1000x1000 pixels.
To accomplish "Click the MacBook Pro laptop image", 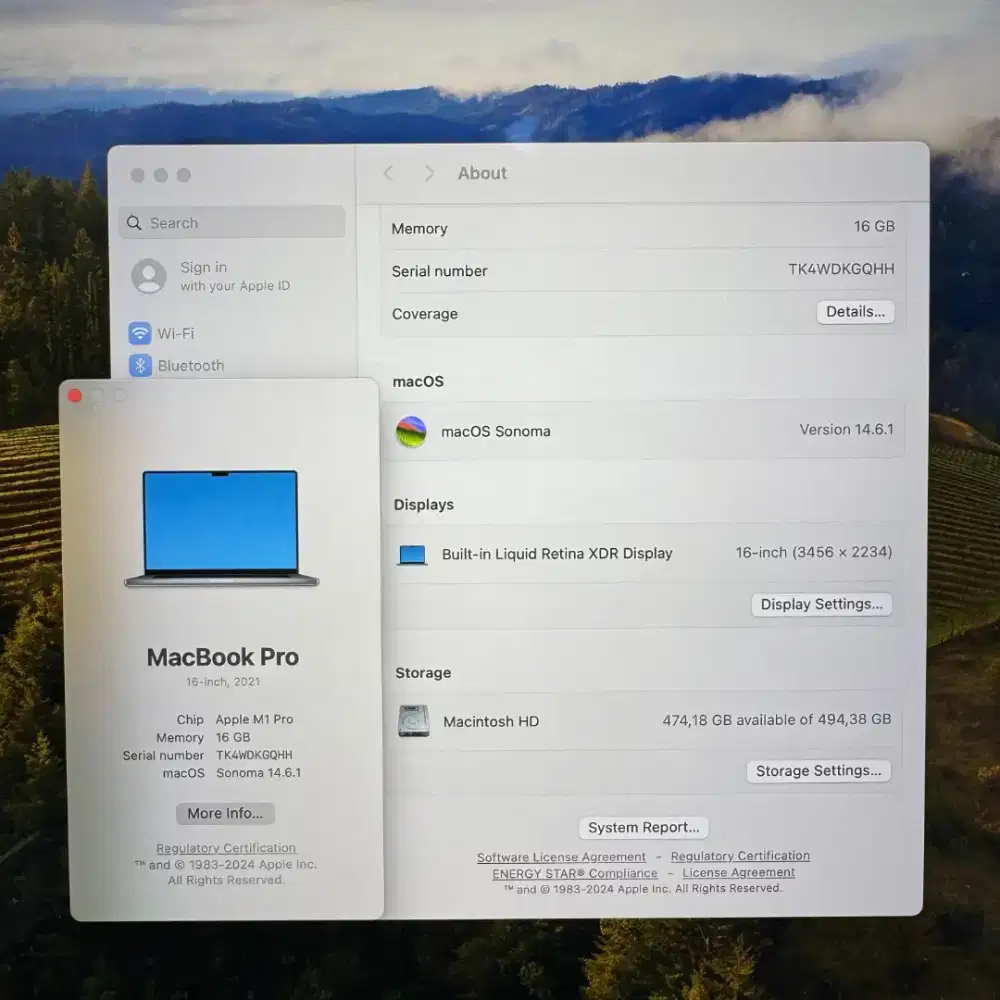I will [220, 525].
